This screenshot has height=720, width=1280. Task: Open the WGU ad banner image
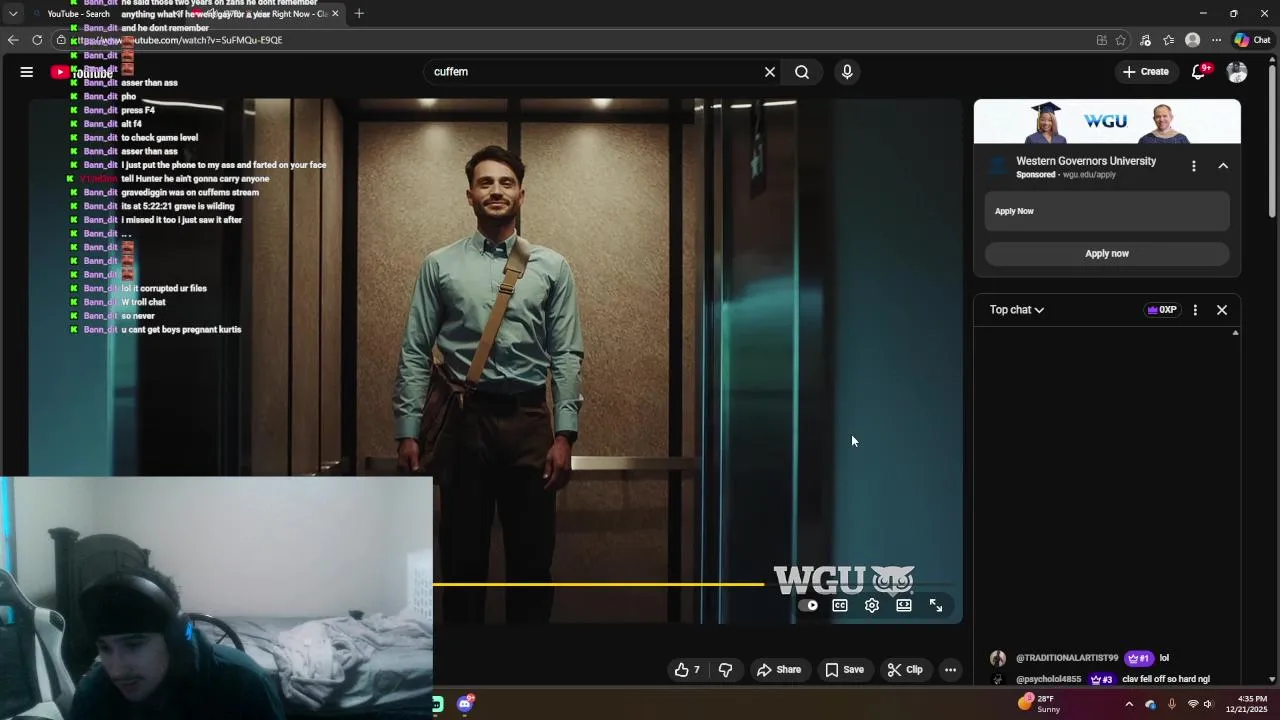(1107, 122)
